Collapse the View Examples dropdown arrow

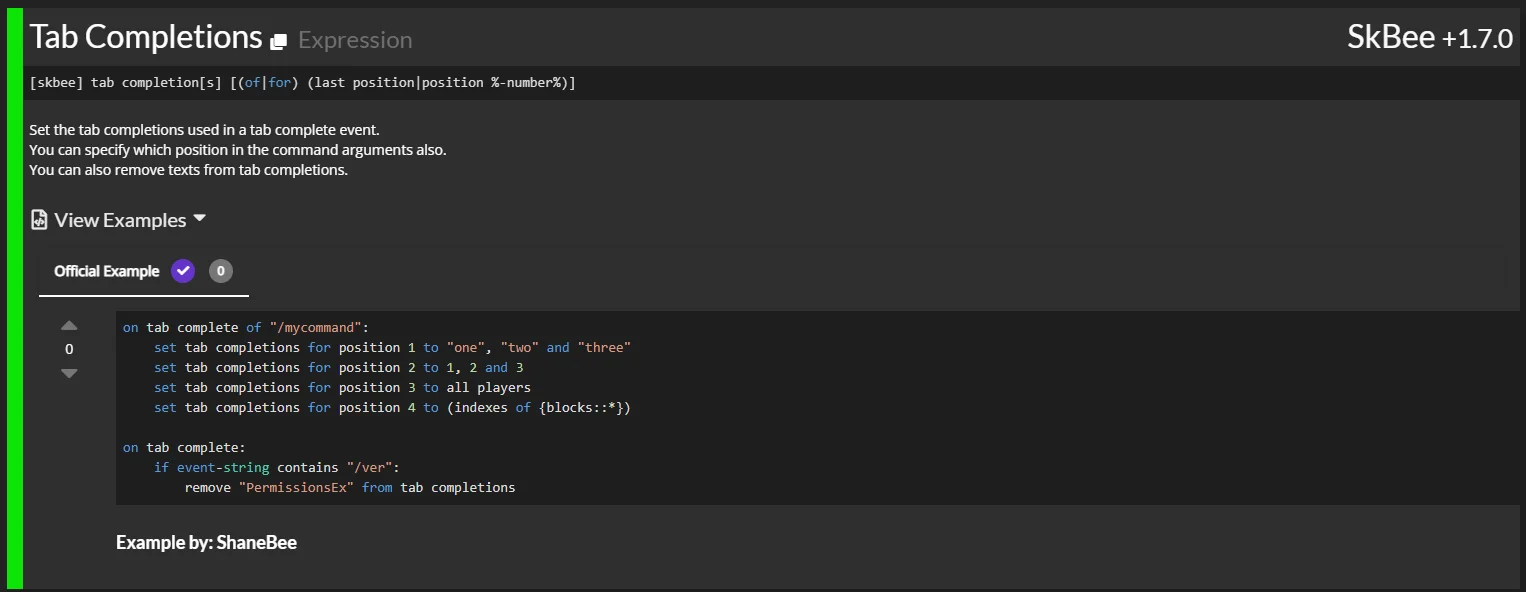click(x=199, y=218)
